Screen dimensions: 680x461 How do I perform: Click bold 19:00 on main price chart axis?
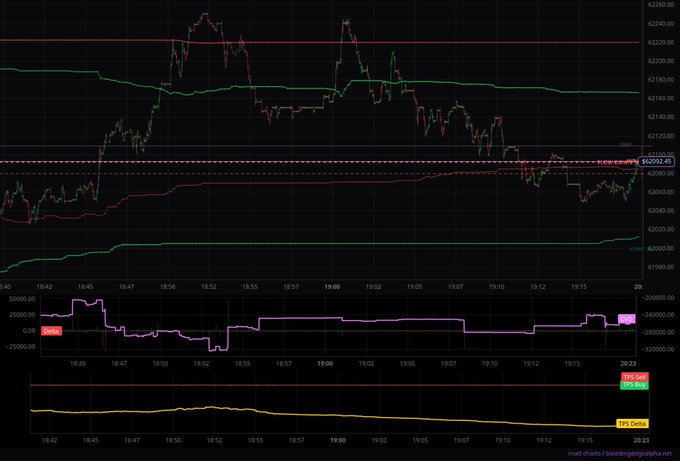(332, 287)
